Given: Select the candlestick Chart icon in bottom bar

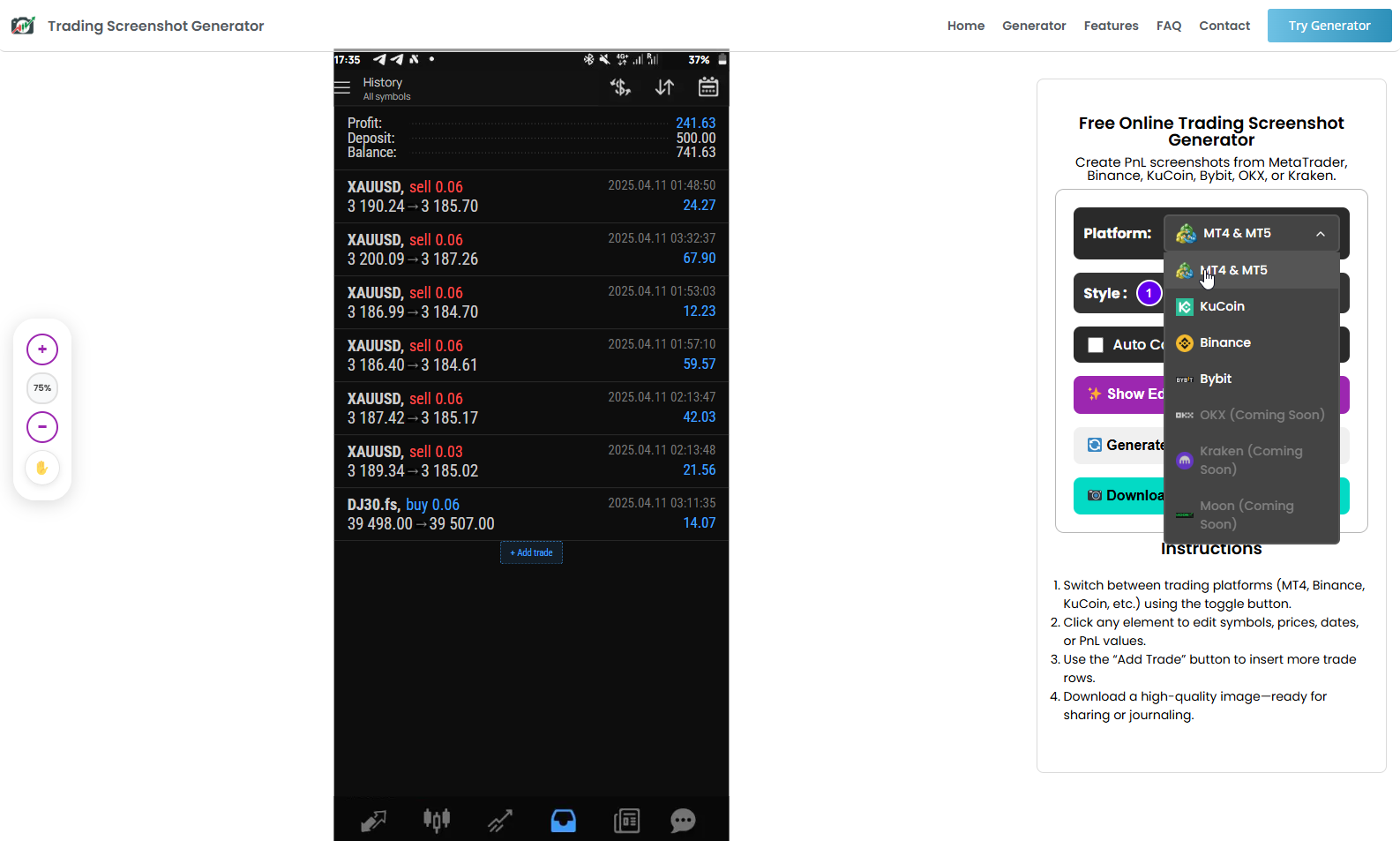Looking at the screenshot, I should click(x=437, y=821).
